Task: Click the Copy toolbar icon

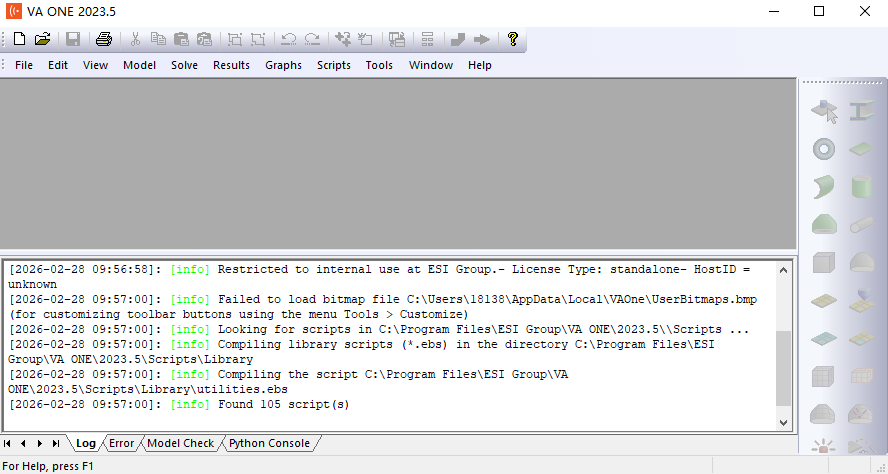Action: pos(159,39)
